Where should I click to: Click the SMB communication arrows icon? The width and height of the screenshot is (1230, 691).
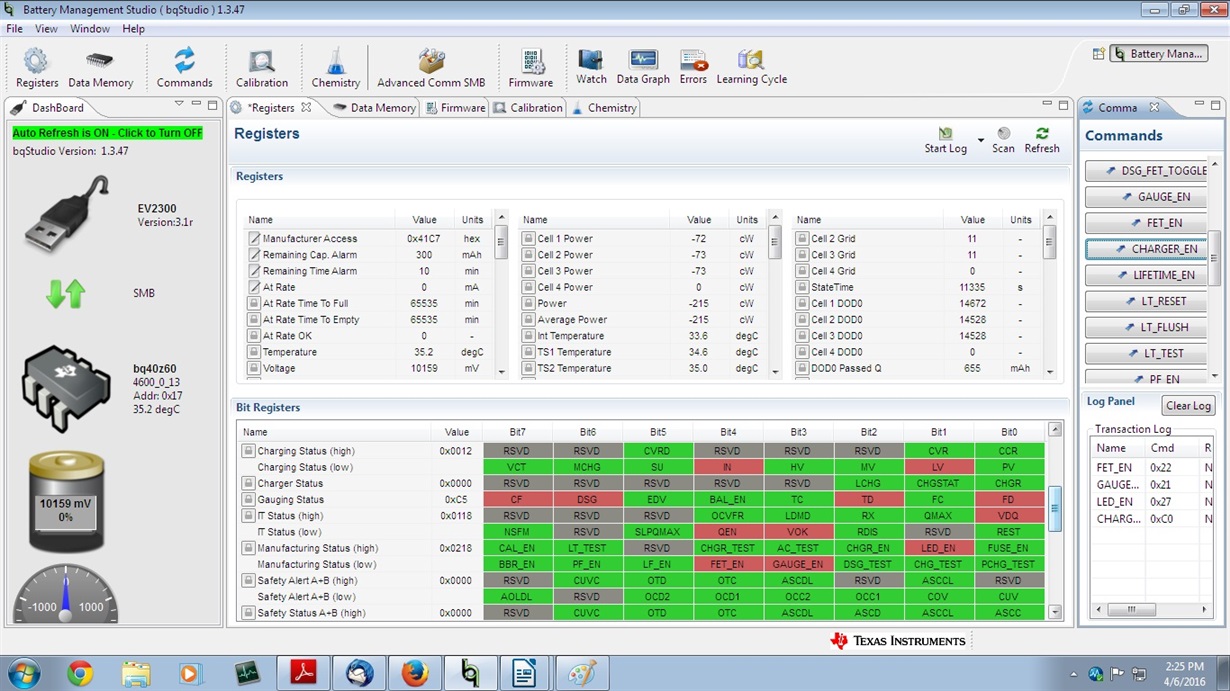point(66,293)
